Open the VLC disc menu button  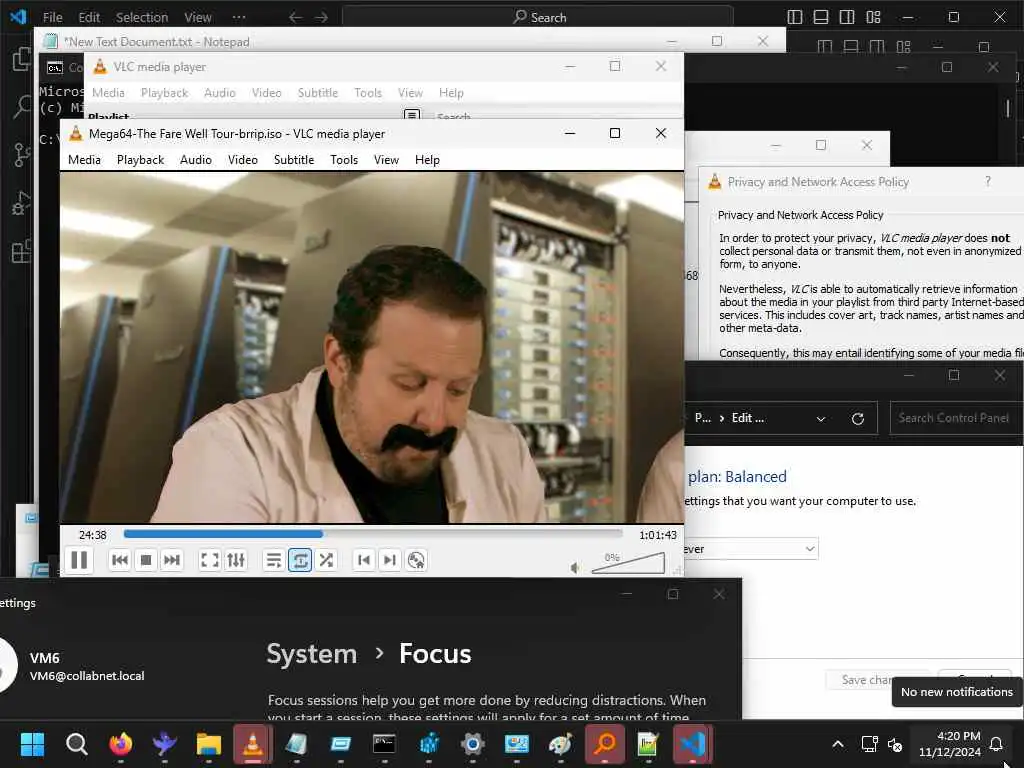pyautogui.click(x=416, y=560)
